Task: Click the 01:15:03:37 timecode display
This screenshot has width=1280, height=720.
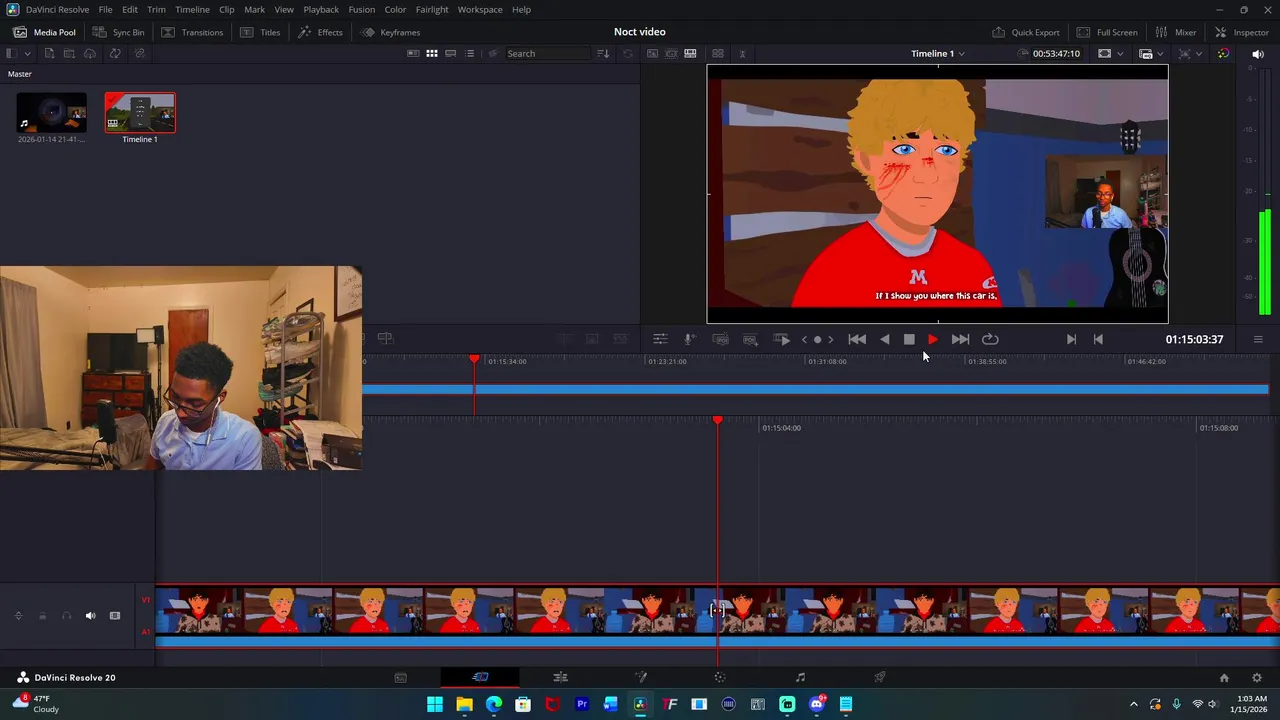Action: (x=1194, y=339)
